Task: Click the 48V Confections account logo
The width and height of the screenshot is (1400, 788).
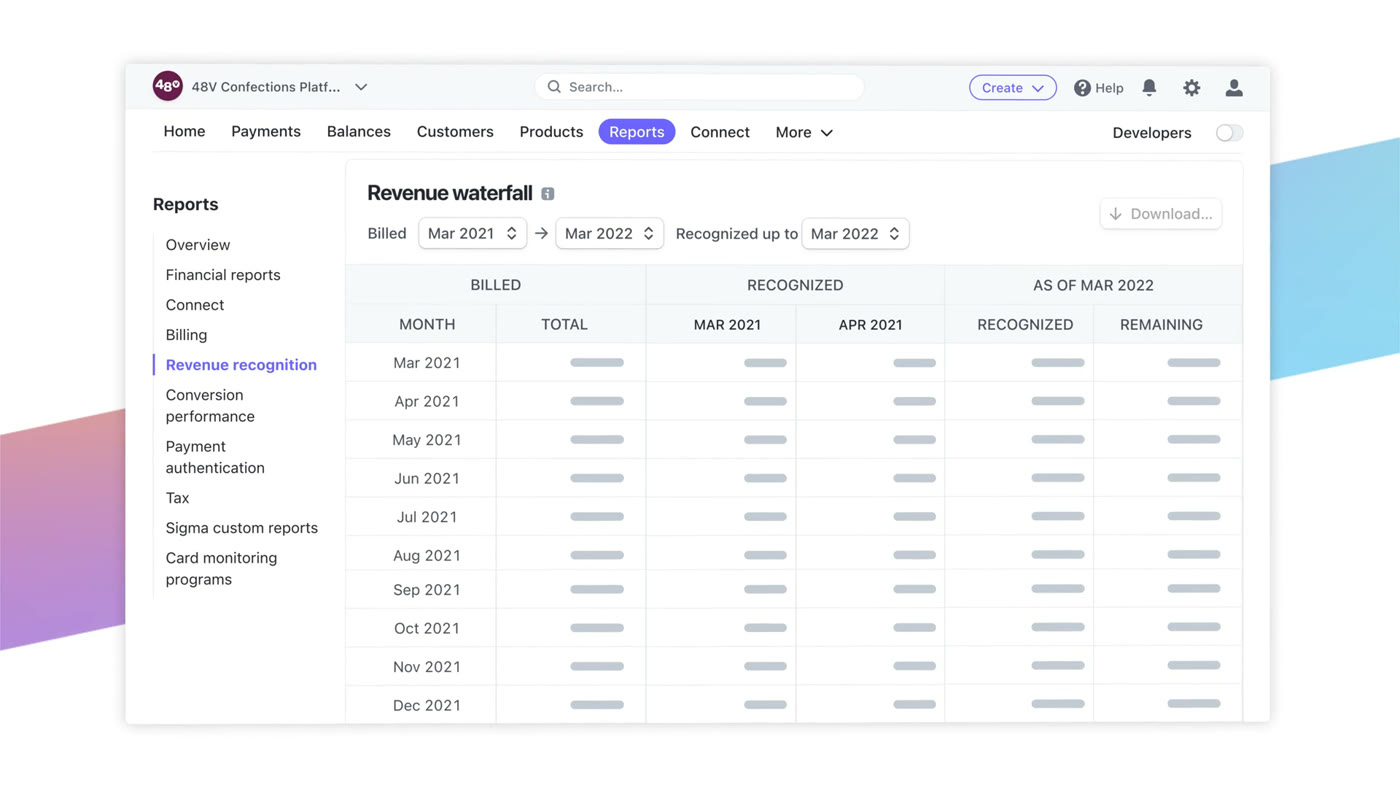Action: click(x=167, y=86)
